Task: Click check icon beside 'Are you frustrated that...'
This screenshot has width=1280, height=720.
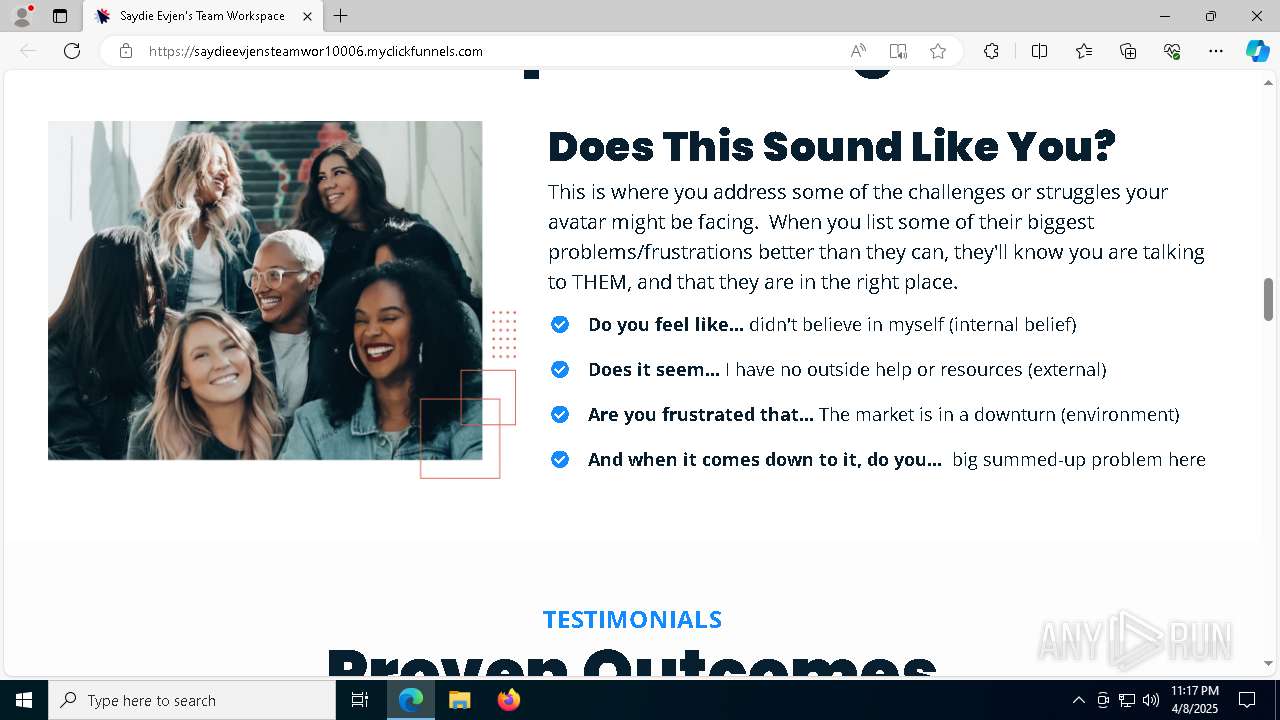Action: point(560,414)
